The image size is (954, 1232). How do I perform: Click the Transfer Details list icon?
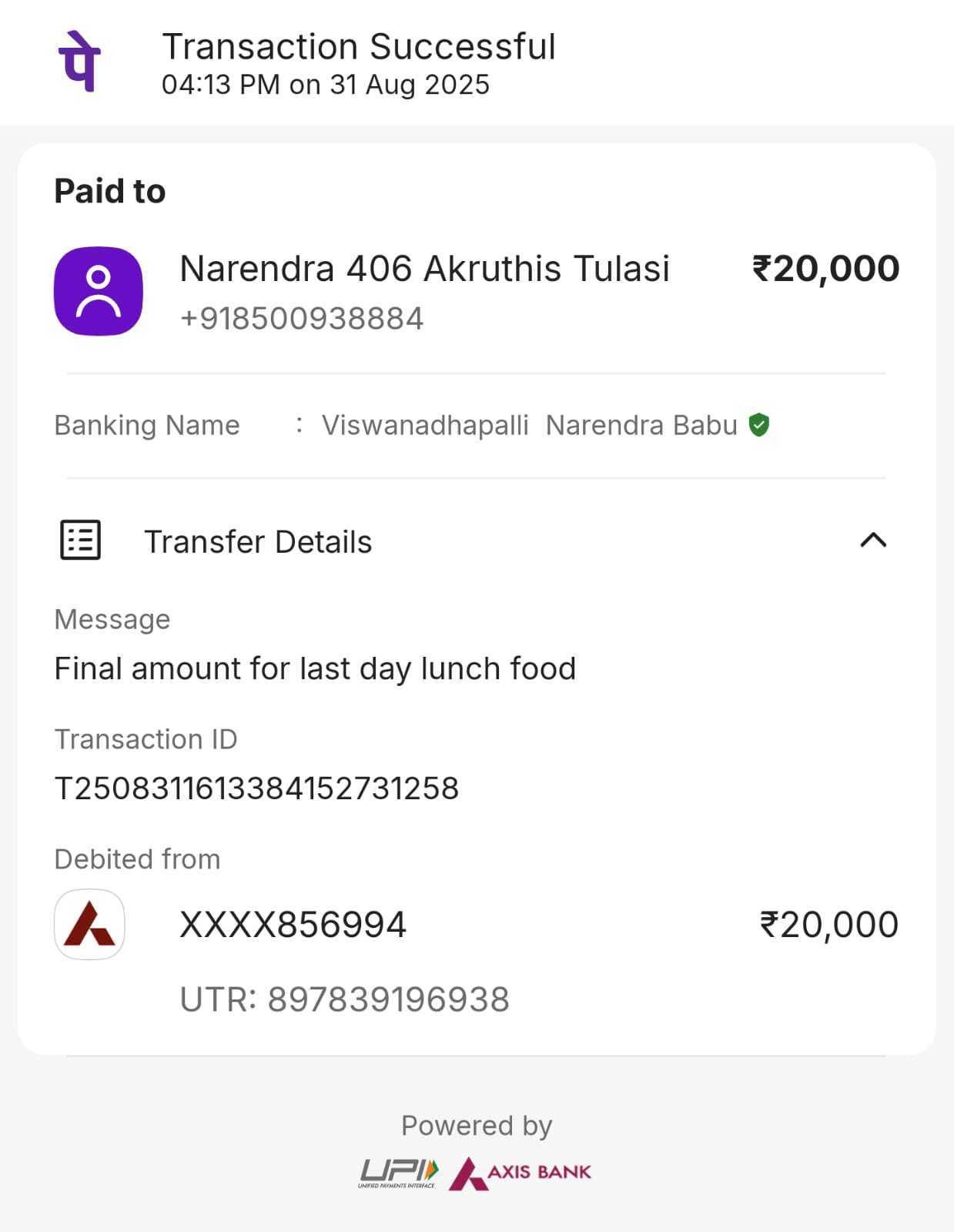point(80,540)
